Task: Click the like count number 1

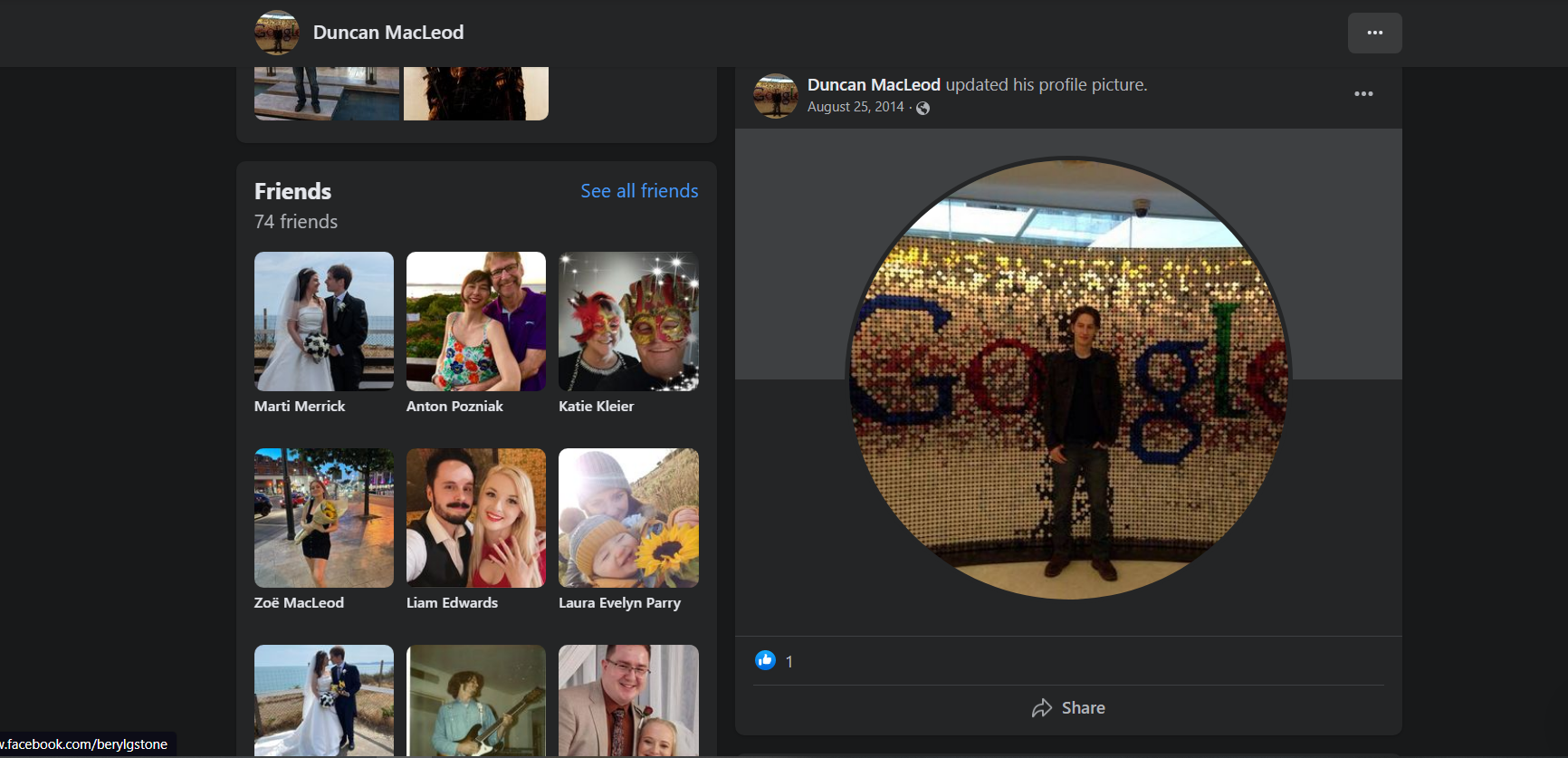Action: [789, 662]
